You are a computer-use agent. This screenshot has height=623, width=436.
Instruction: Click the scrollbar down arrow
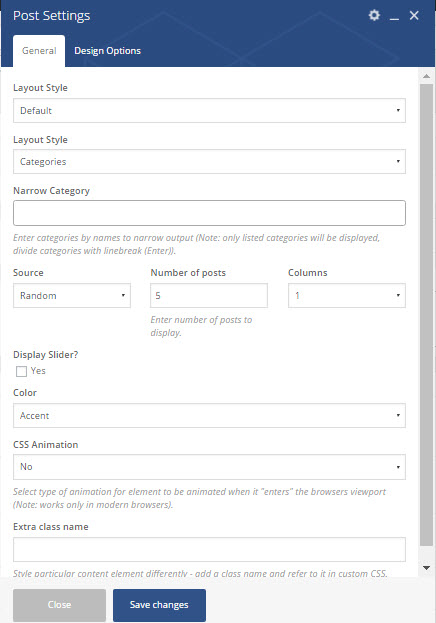[x=426, y=568]
